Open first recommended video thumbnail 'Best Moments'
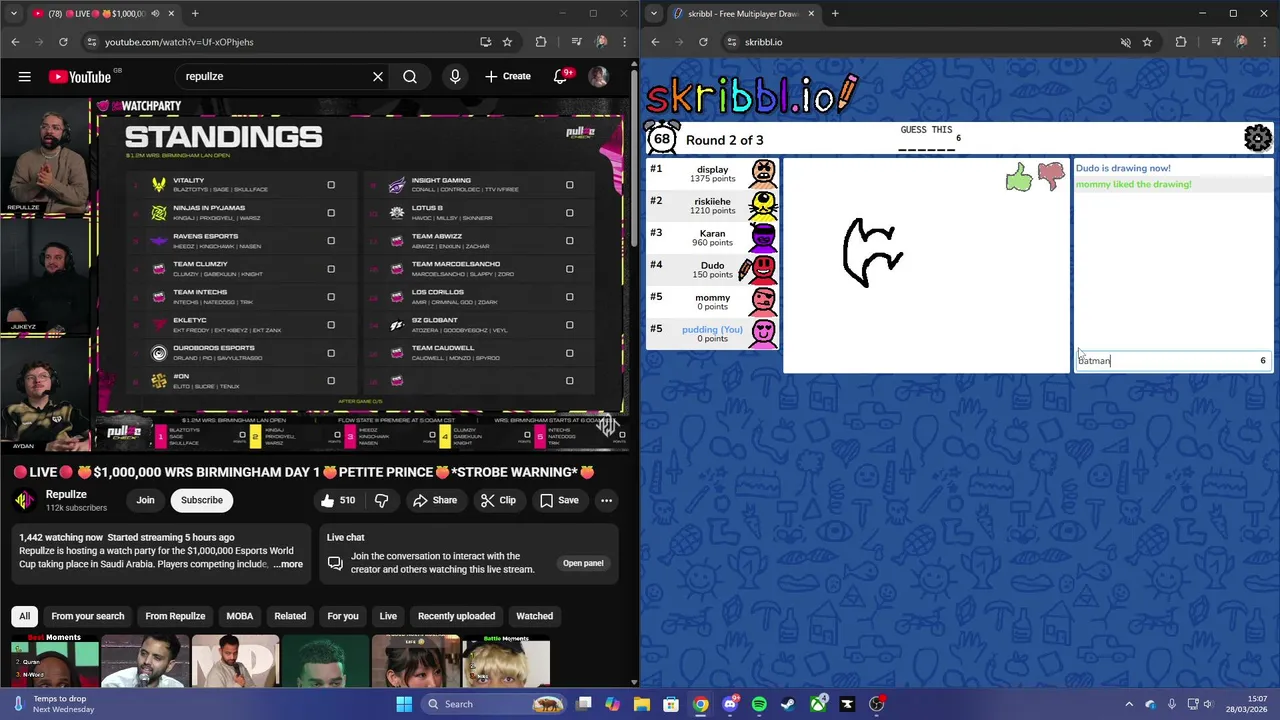Screen dimensions: 1280x720 coord(55,660)
